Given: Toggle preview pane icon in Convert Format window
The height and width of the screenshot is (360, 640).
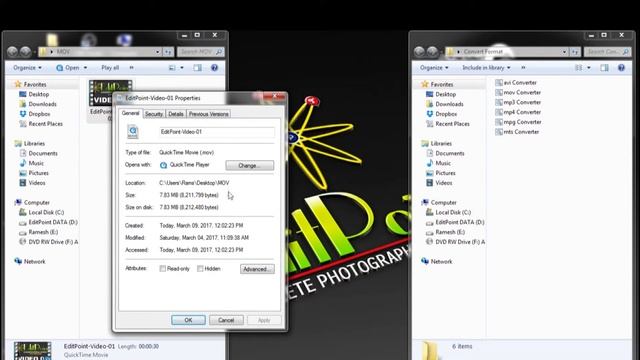Looking at the screenshot, I should pyautogui.click(x=604, y=68).
